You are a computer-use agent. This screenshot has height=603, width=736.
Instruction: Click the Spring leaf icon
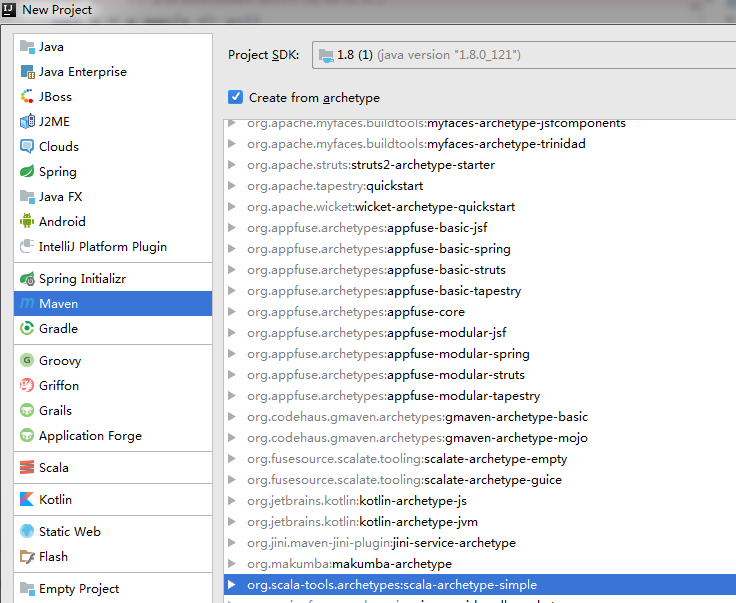pos(27,171)
